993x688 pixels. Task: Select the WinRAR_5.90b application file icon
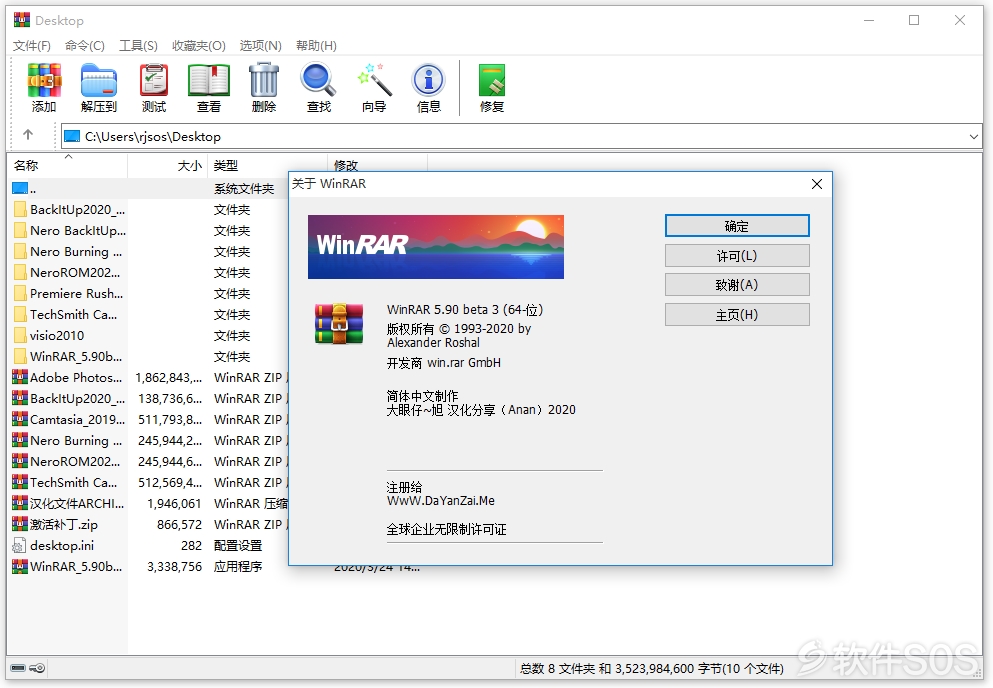pyautogui.click(x=20, y=566)
